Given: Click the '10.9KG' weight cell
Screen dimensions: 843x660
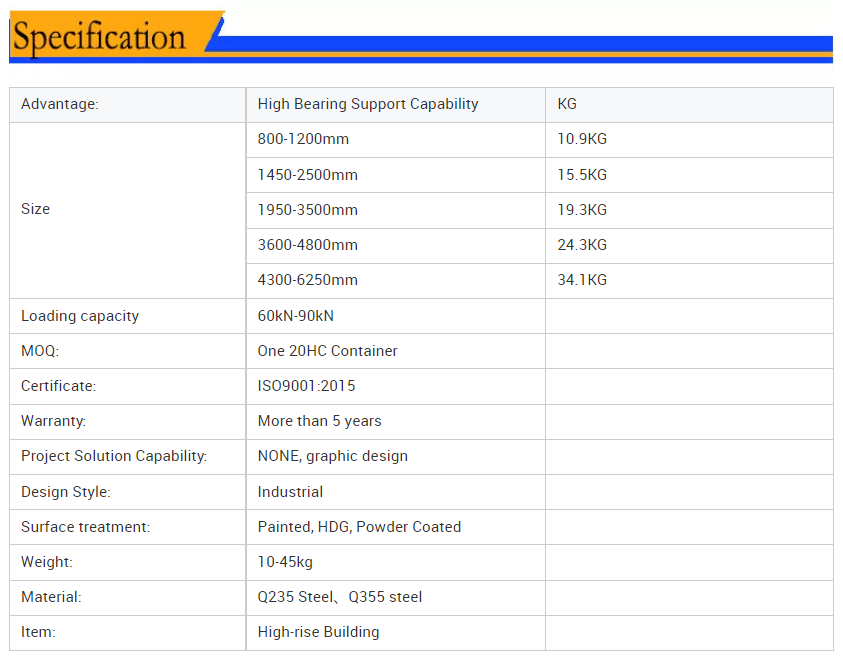Looking at the screenshot, I should (x=689, y=140).
